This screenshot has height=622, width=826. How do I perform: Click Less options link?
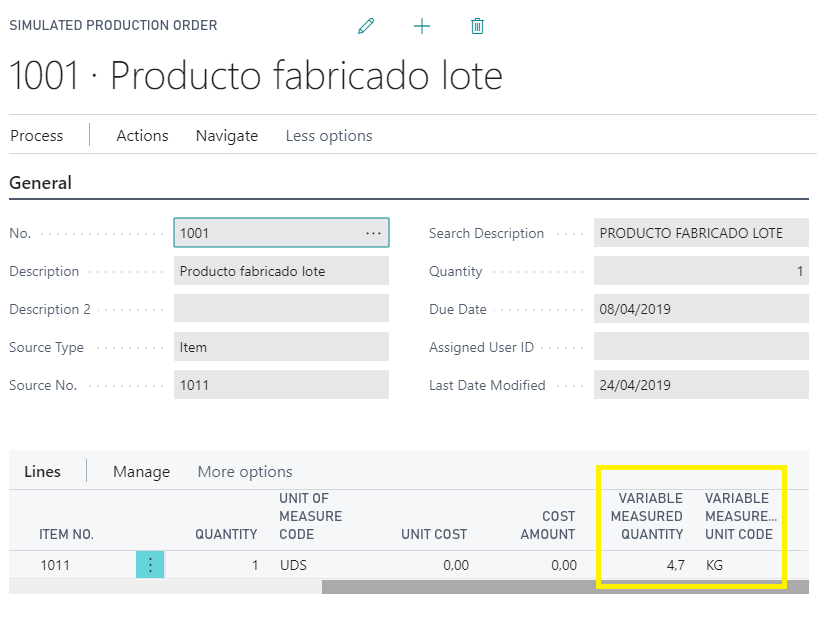point(329,135)
